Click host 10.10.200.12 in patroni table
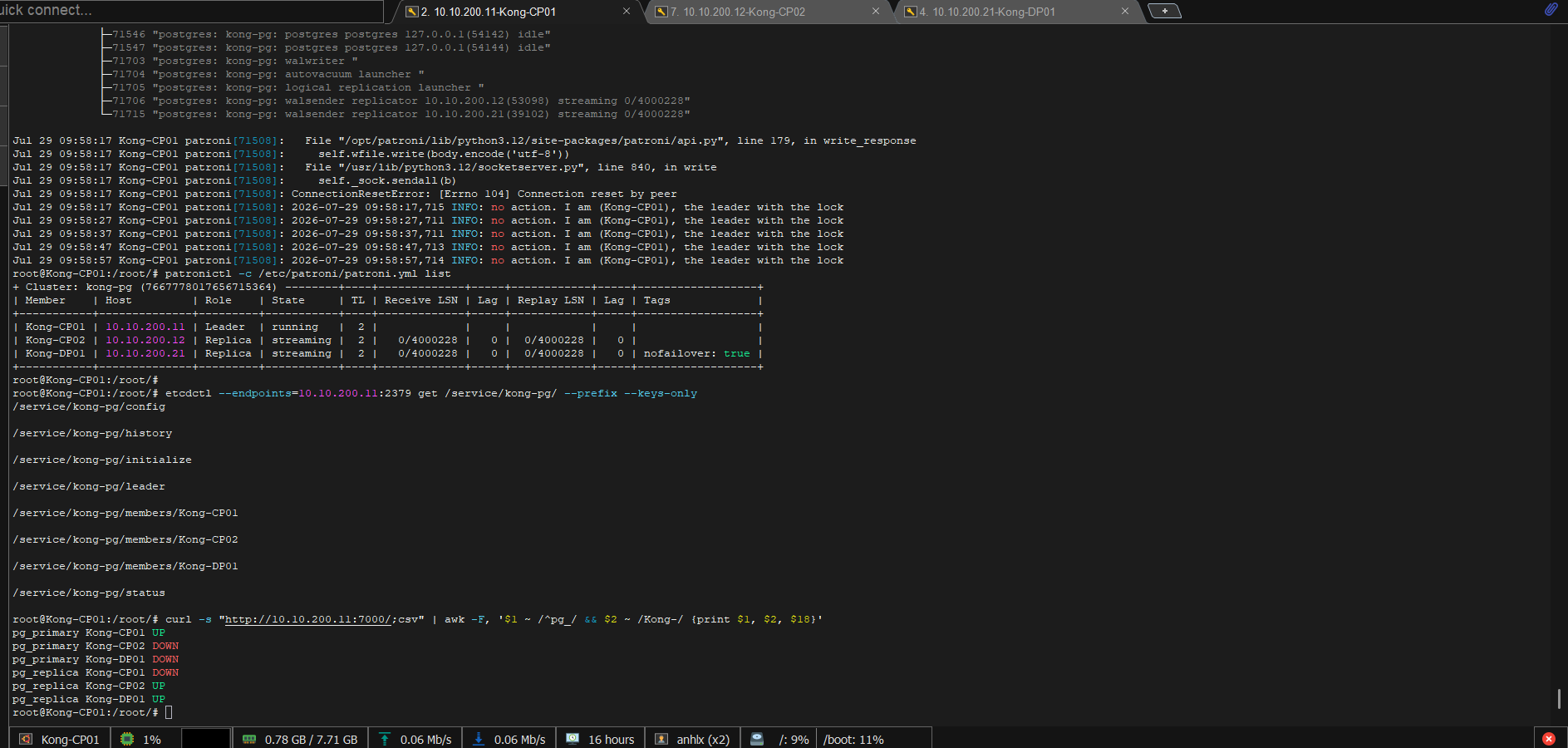This screenshot has height=748, width=1568. coord(145,340)
